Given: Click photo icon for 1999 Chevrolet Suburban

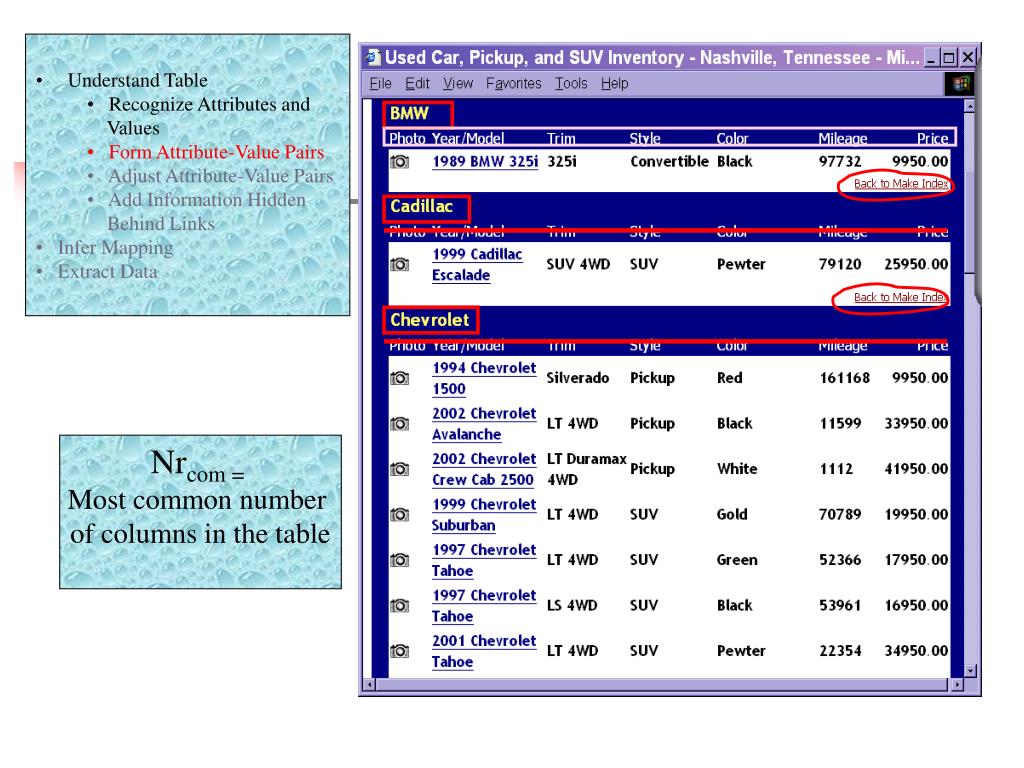Looking at the screenshot, I should pyautogui.click(x=400, y=515).
